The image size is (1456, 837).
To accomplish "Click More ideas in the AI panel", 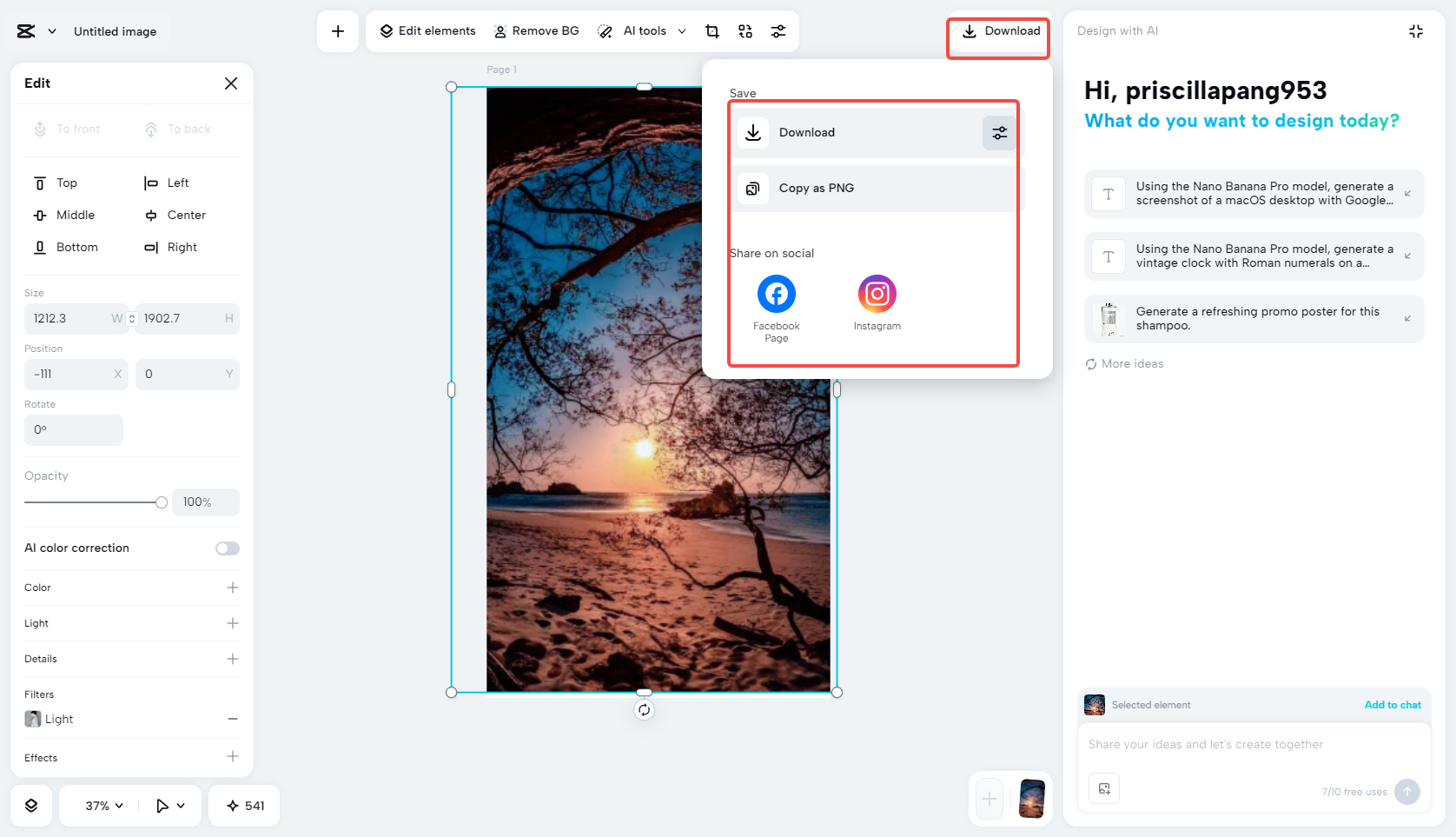I will (1124, 363).
